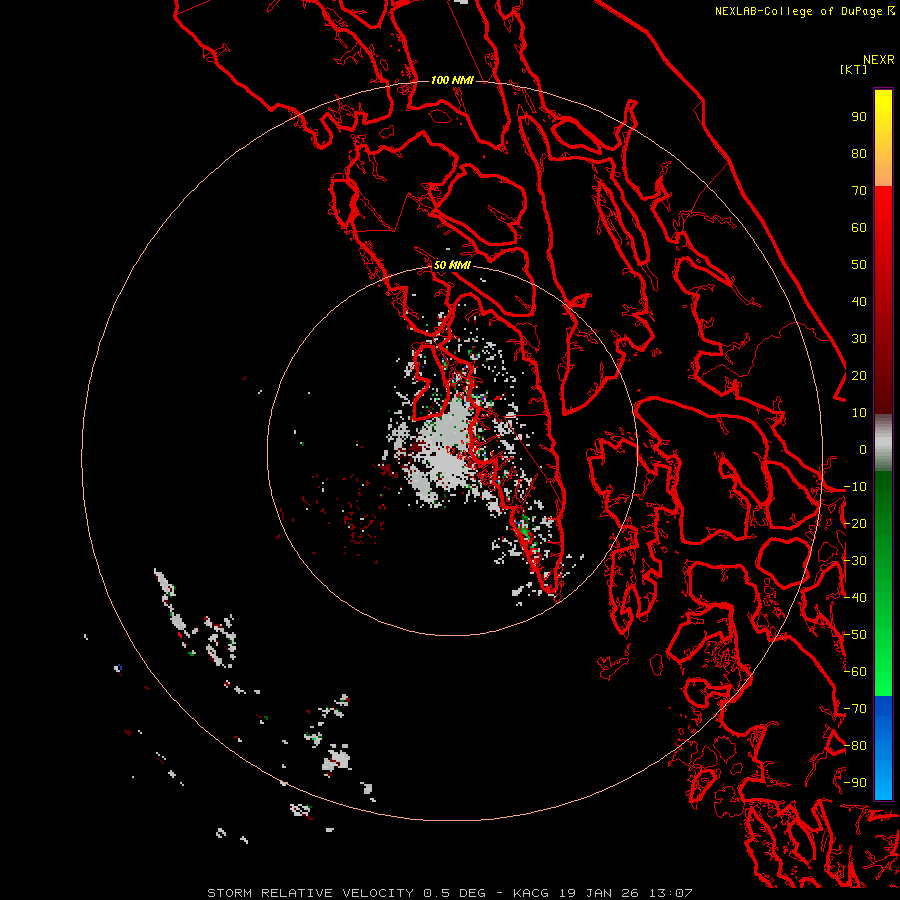The image size is (900, 900).
Task: Click the 100 NMI range ring label
Action: click(452, 80)
